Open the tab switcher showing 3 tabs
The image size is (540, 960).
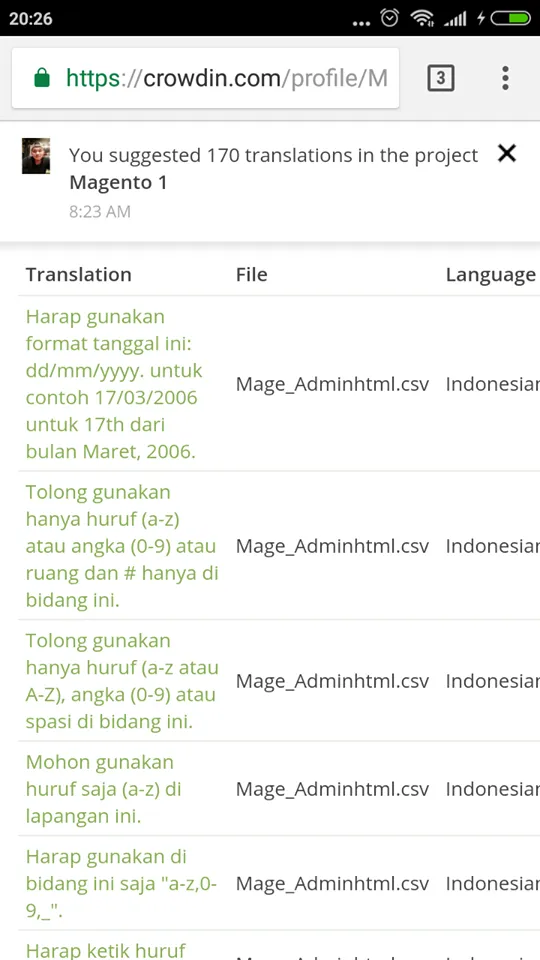(x=441, y=78)
